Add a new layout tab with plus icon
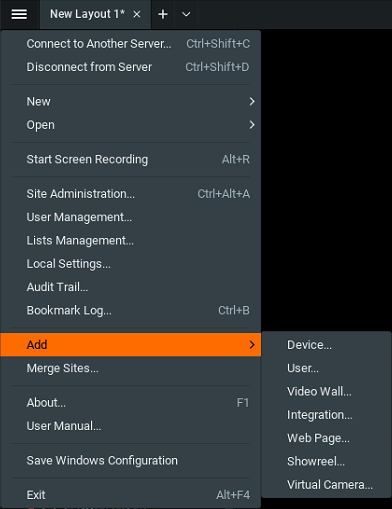Viewport: 392px width, 509px height. click(x=163, y=14)
